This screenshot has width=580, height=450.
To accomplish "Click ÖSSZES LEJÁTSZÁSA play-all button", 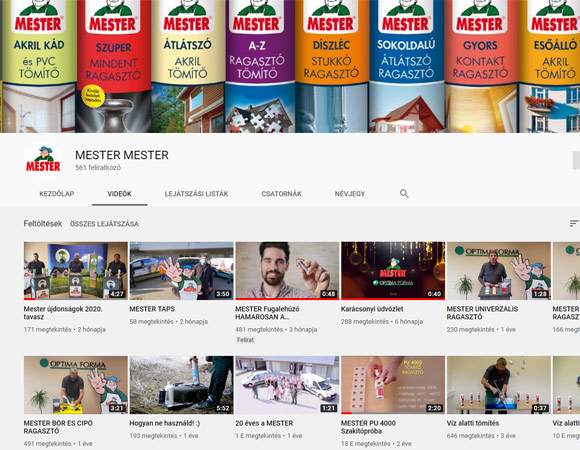I will click(104, 224).
